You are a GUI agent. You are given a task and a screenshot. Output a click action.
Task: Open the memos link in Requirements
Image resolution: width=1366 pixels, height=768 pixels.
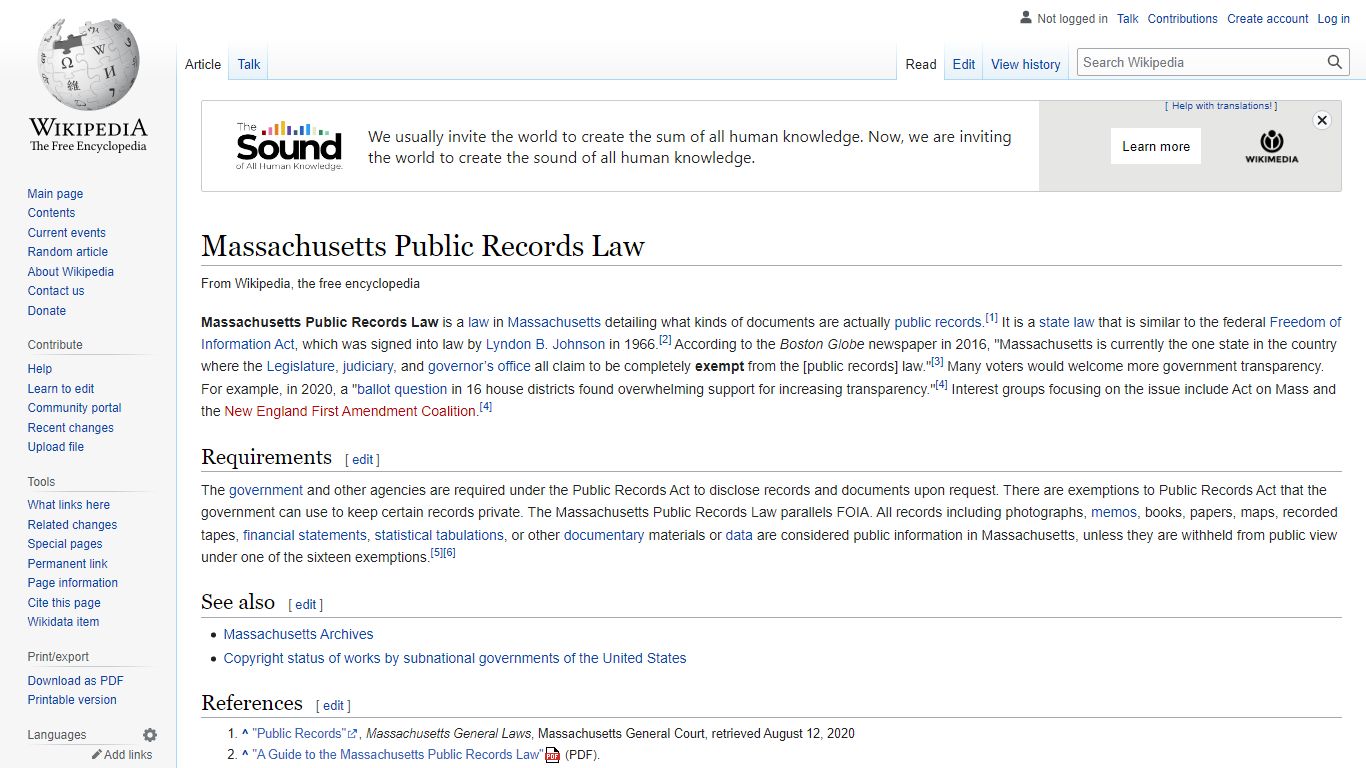[1114, 512]
